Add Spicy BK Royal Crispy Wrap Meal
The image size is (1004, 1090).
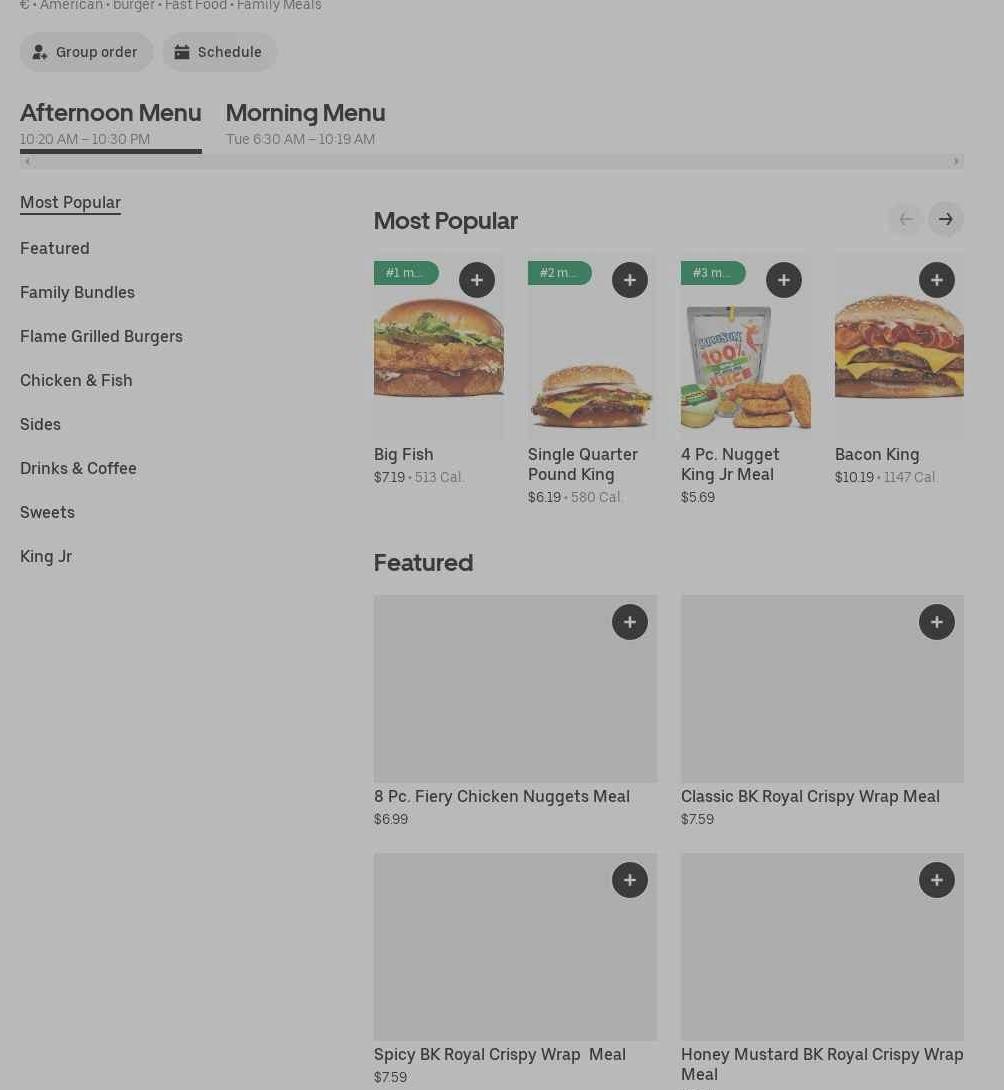[629, 880]
